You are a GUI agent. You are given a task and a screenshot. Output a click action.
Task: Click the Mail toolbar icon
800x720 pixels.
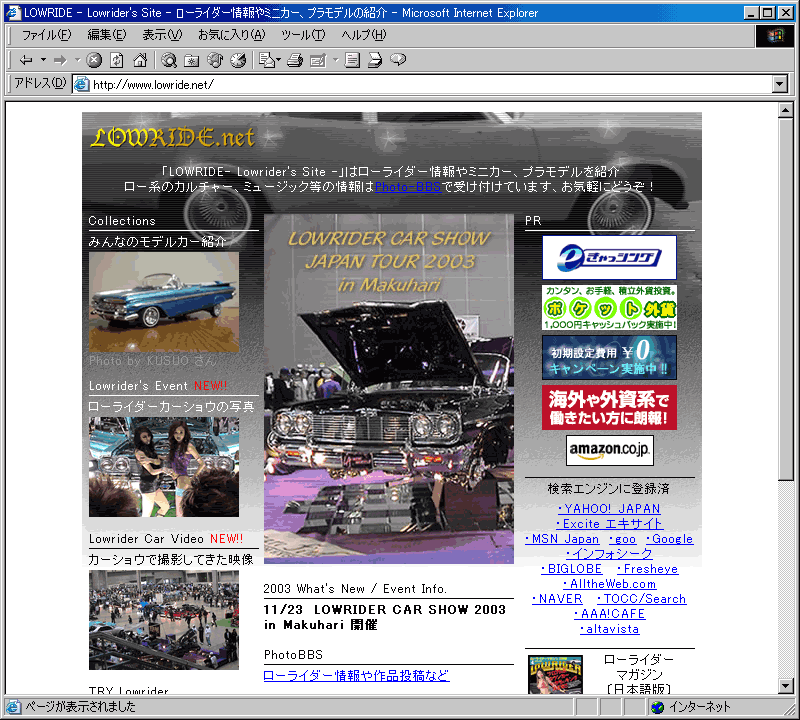(266, 60)
